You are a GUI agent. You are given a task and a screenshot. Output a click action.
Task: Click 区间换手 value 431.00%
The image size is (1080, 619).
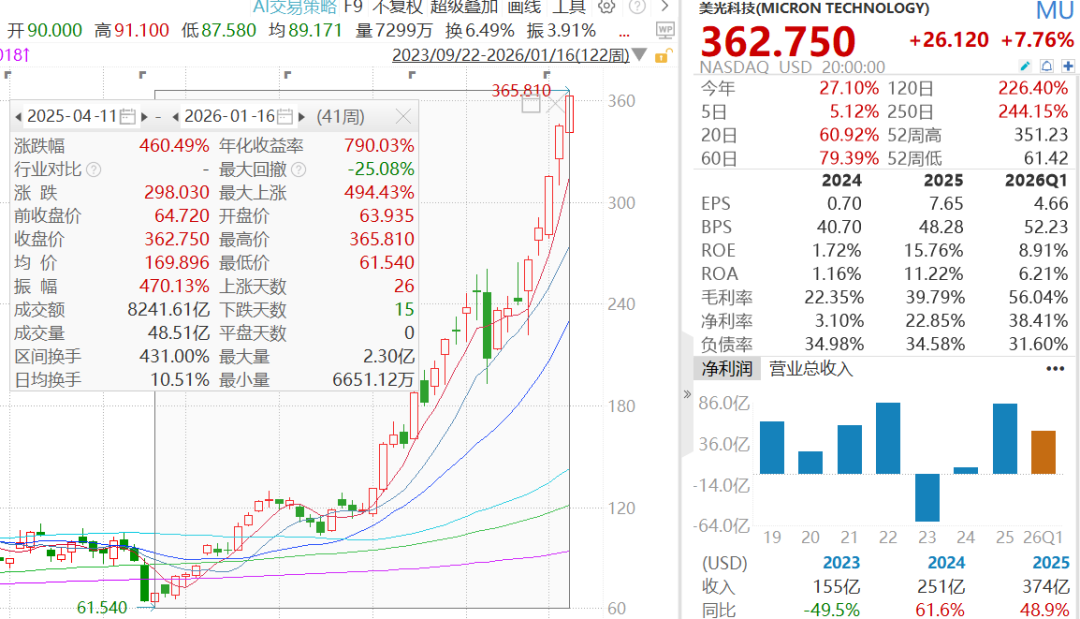174,357
